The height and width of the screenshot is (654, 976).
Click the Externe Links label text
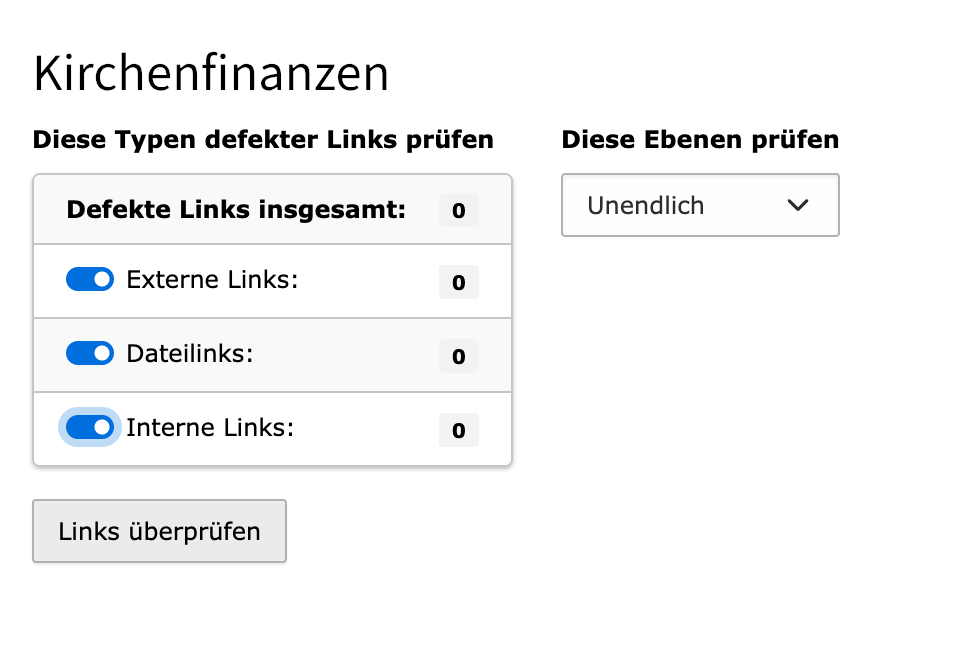pos(212,280)
